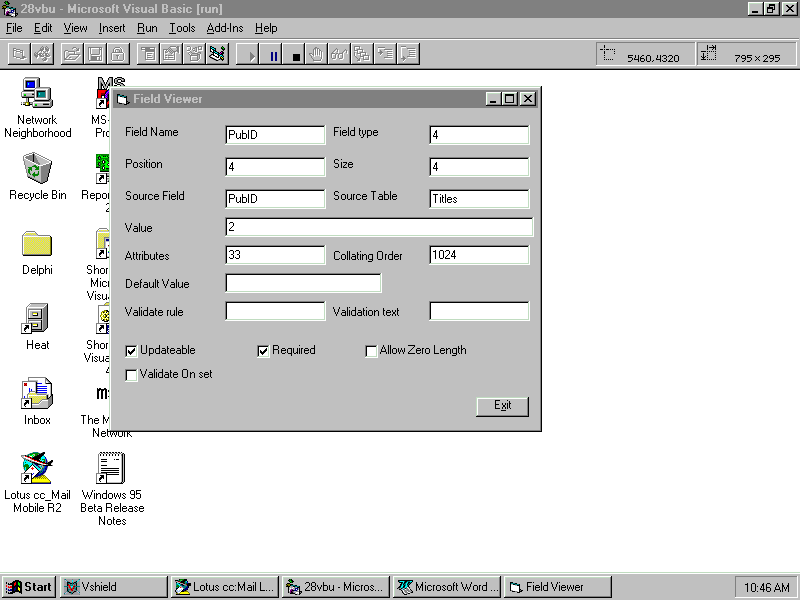
Task: Open the Run menu
Action: [147, 28]
